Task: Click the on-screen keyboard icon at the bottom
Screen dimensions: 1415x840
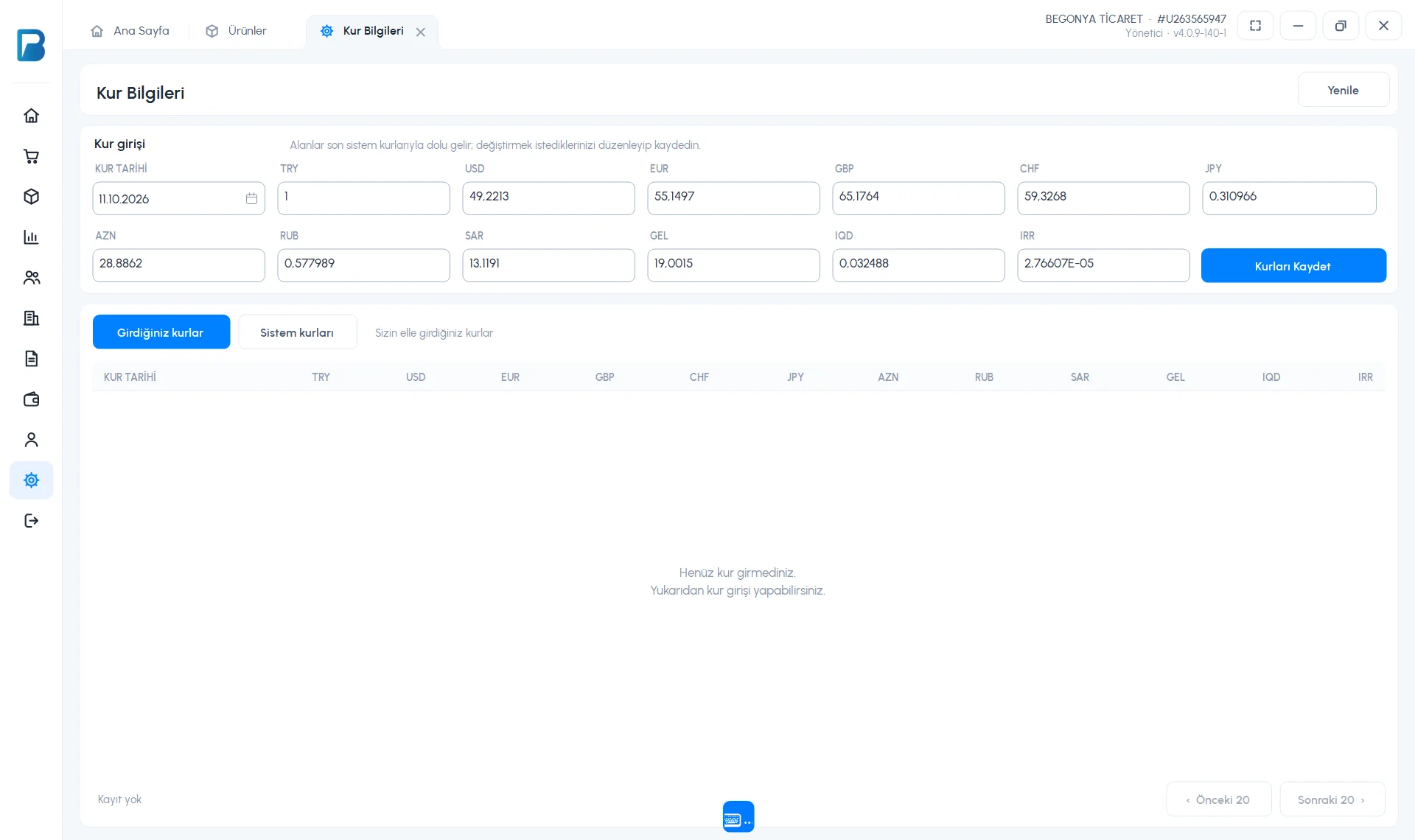Action: coord(738,816)
